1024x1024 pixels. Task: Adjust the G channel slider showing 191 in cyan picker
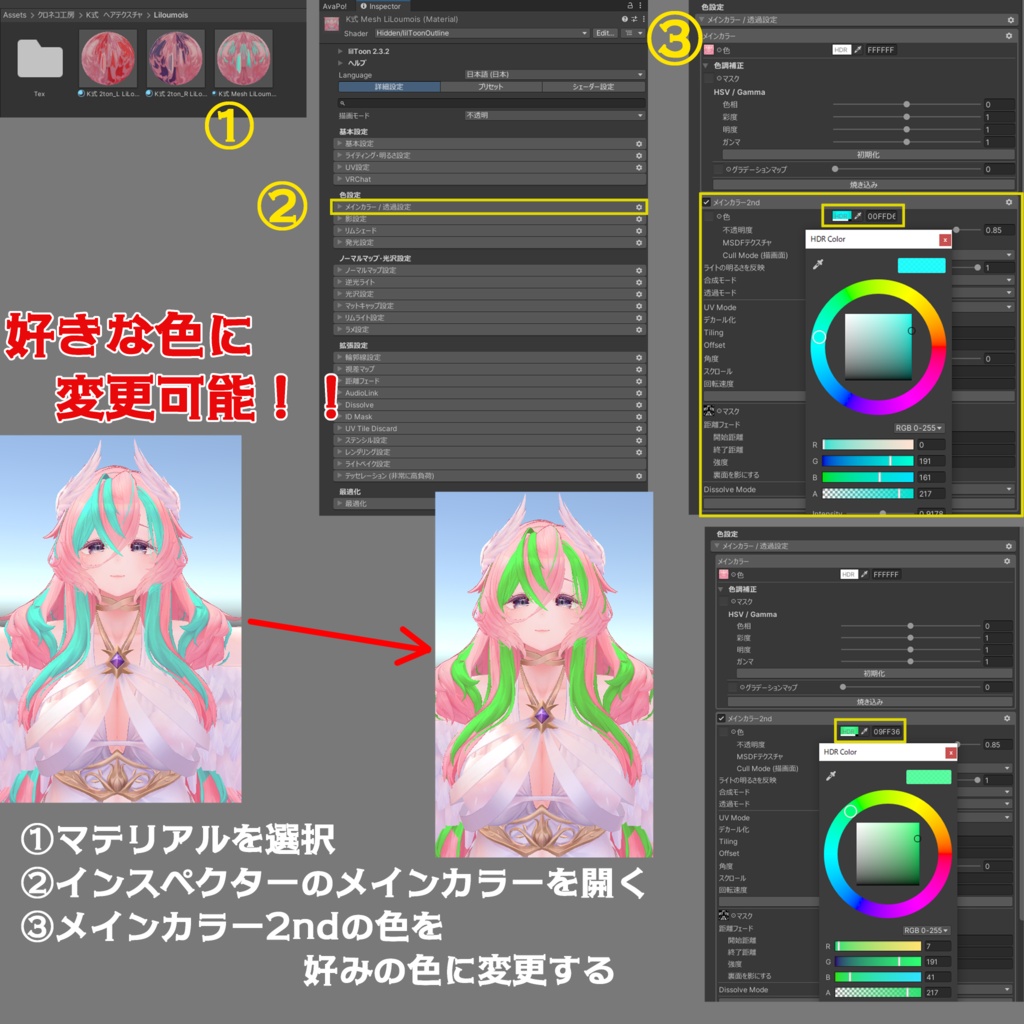tap(867, 461)
